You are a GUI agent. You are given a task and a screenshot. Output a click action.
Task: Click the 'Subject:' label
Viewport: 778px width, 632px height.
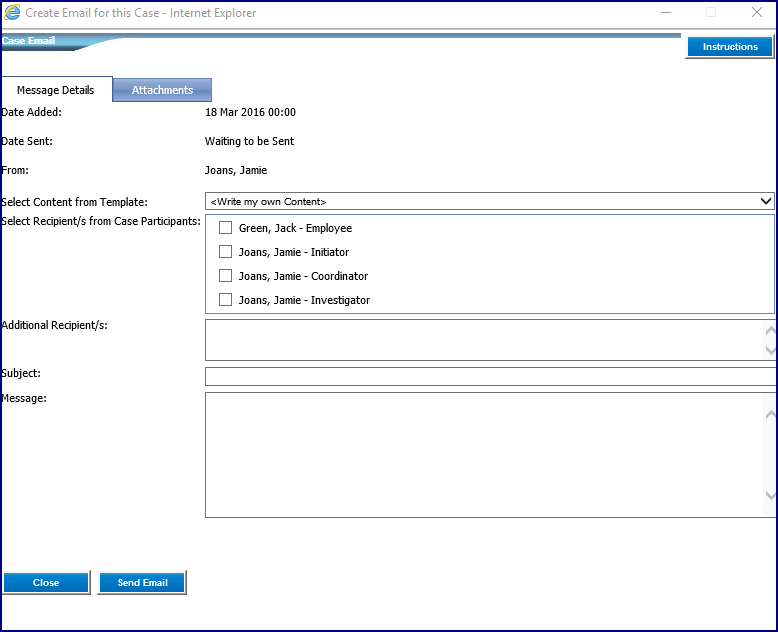[21, 373]
